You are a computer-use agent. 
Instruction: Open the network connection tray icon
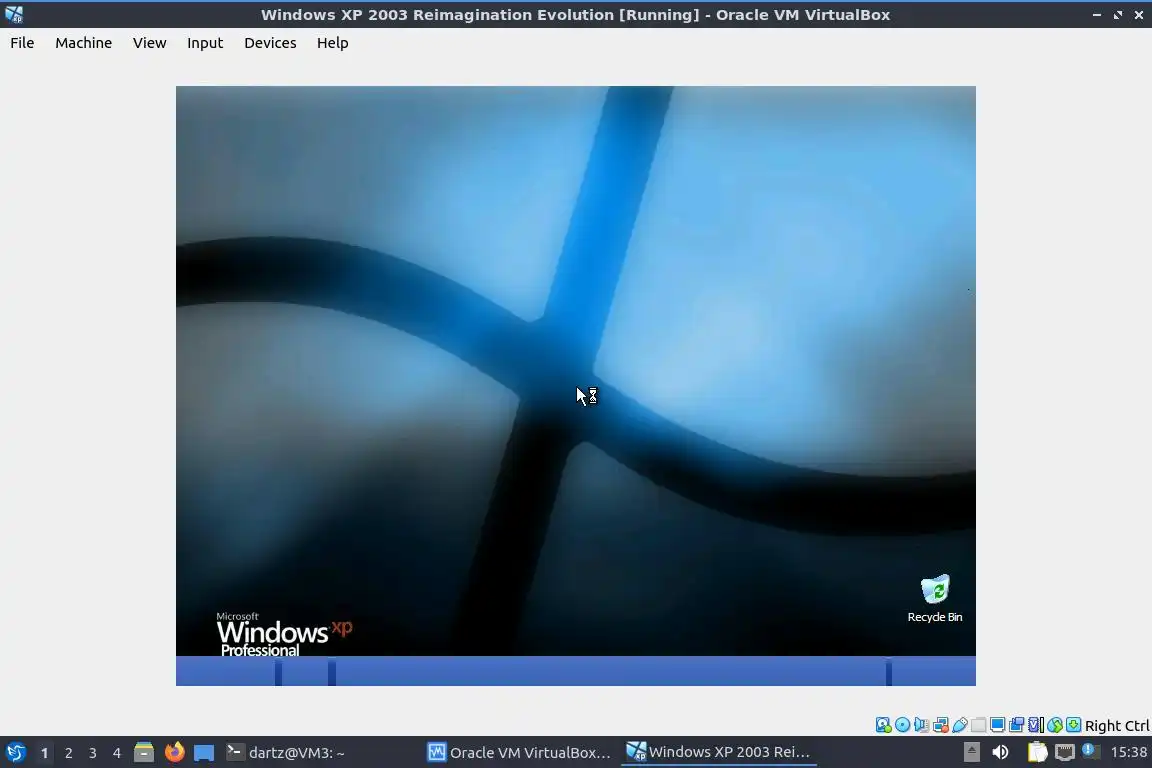point(1065,752)
